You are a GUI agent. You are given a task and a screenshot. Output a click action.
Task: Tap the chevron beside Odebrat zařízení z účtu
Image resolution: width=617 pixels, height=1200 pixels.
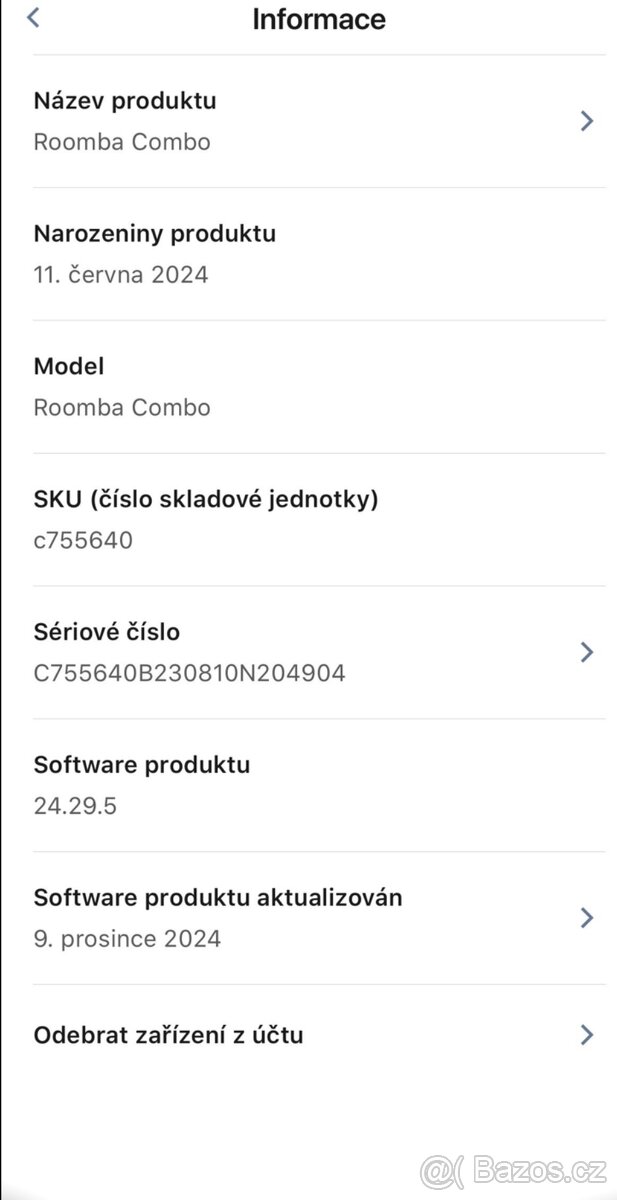588,1035
